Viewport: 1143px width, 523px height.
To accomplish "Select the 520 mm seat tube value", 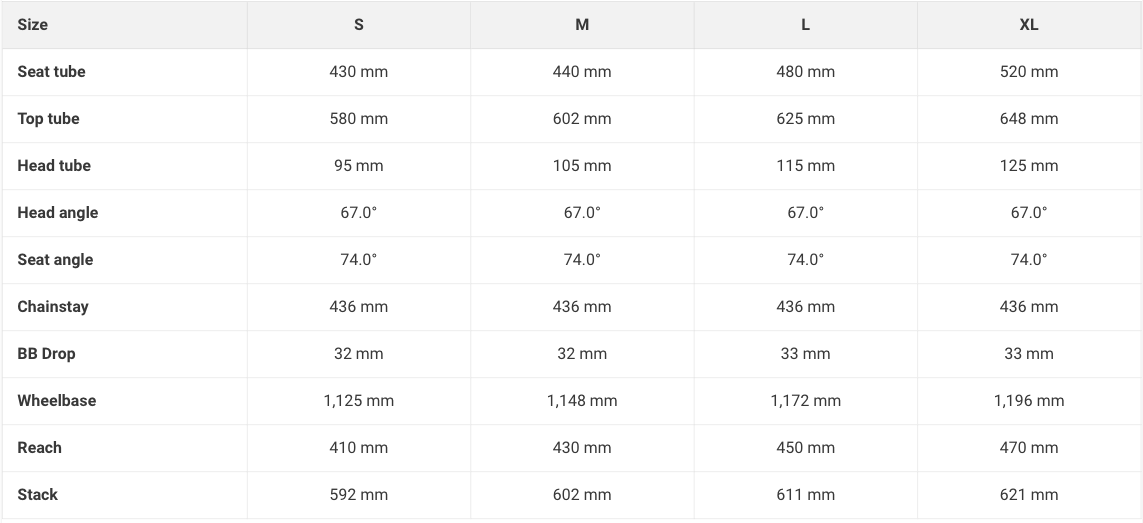I will click(x=1029, y=72).
